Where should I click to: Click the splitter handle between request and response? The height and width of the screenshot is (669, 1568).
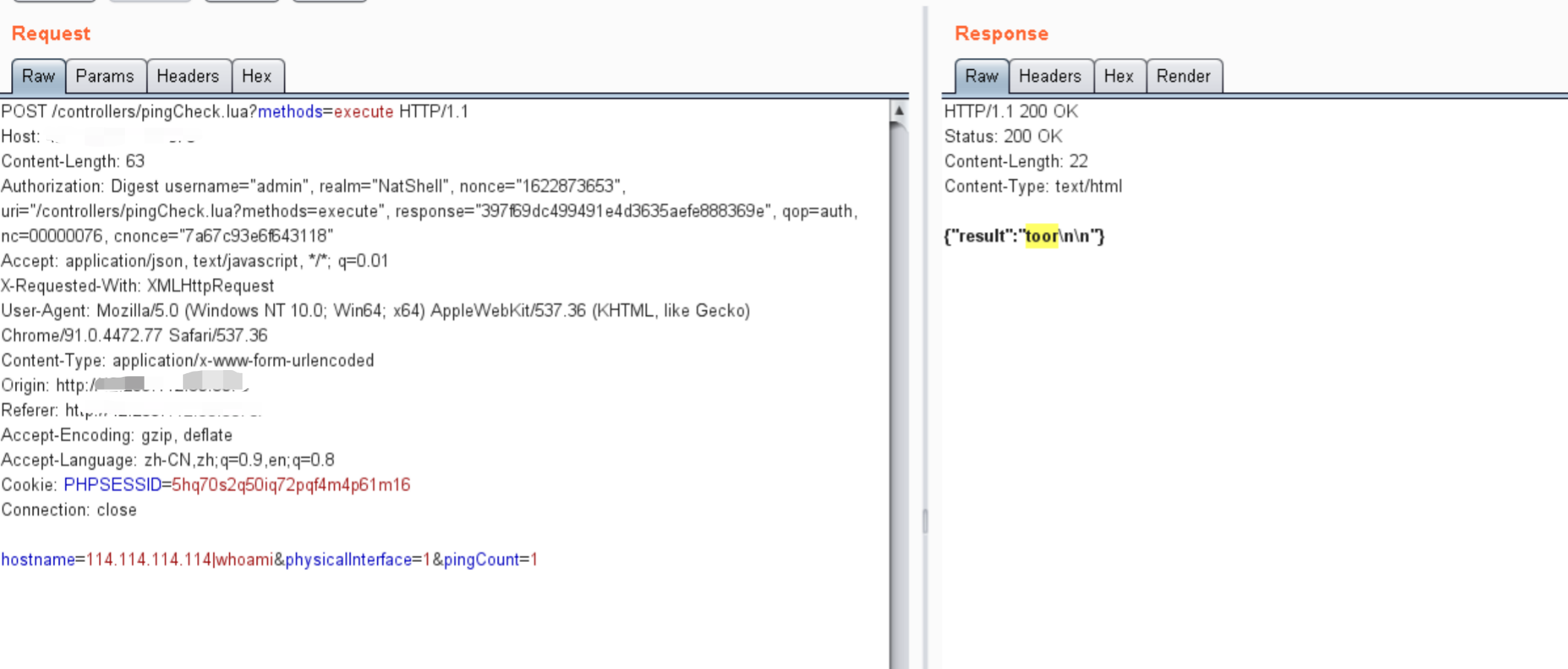tap(925, 520)
